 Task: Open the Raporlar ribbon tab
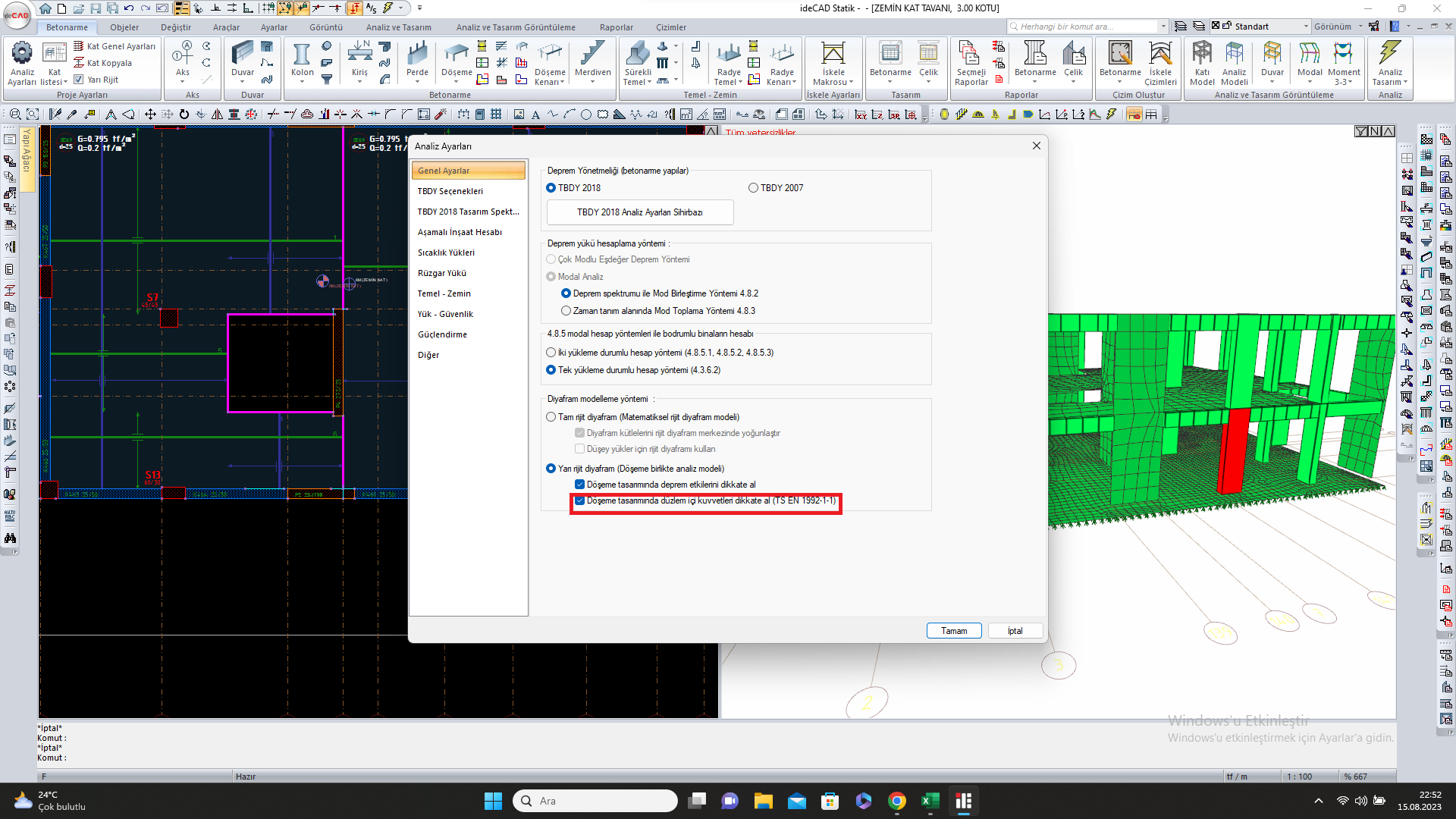(x=616, y=27)
